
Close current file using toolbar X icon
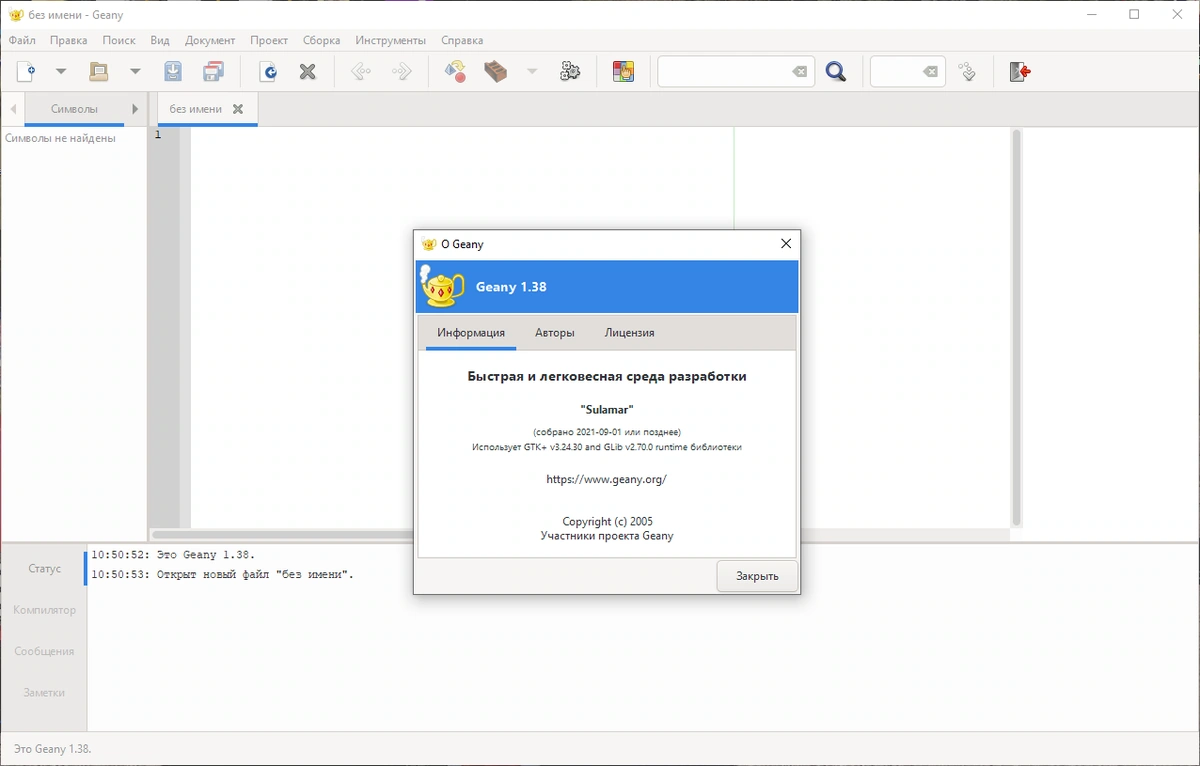(x=308, y=72)
